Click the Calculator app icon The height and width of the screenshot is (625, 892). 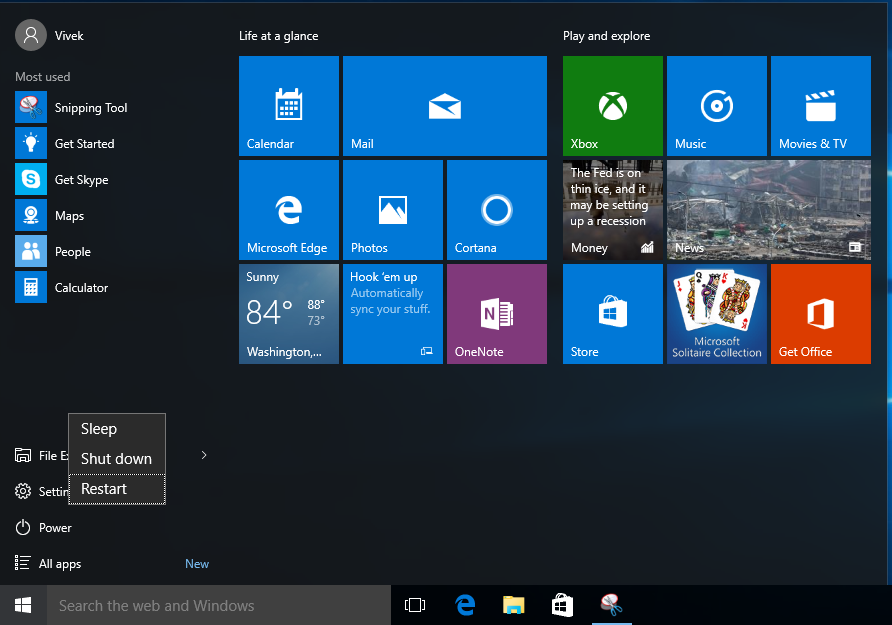pos(31,287)
